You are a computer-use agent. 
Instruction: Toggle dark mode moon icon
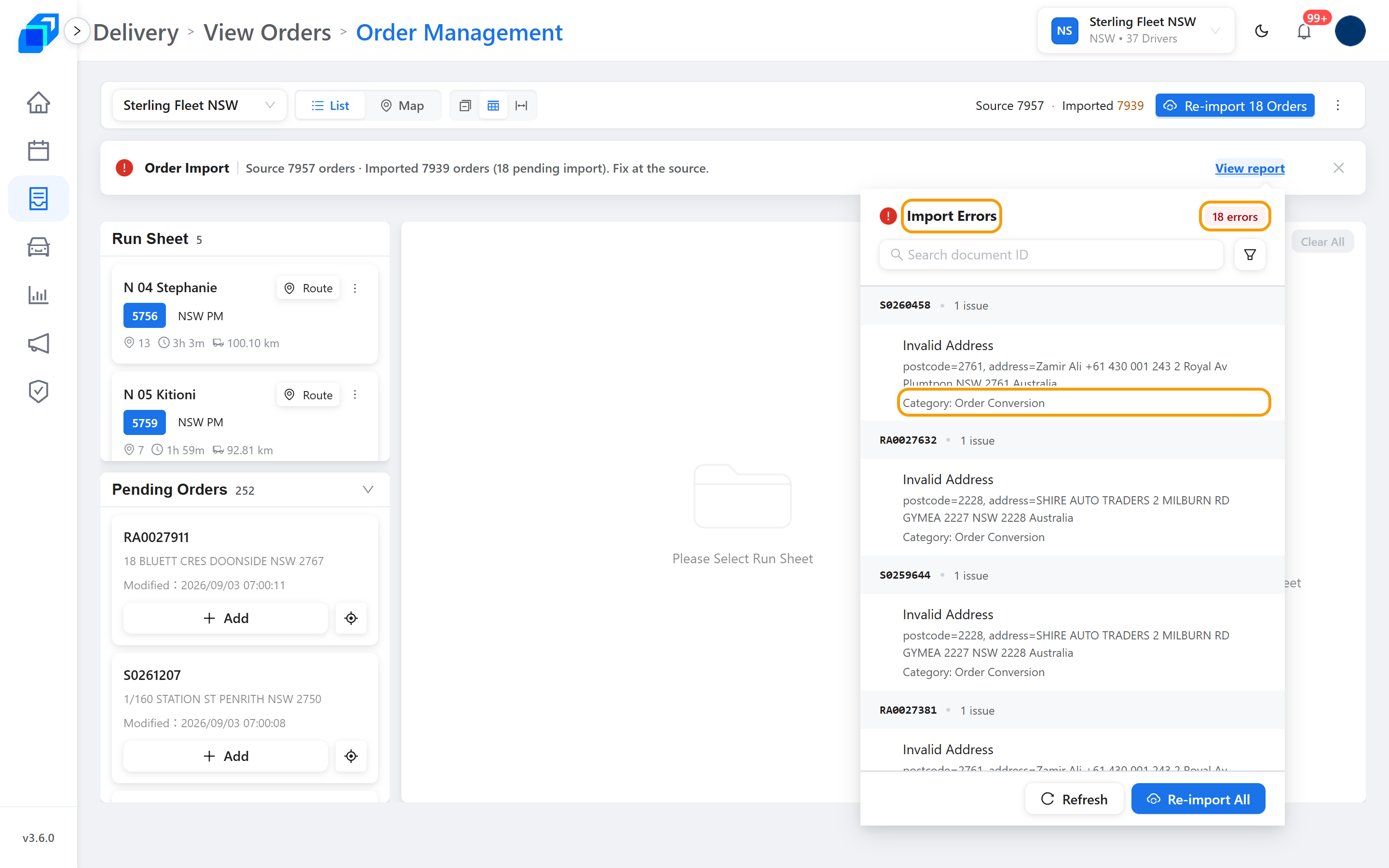tap(1262, 31)
